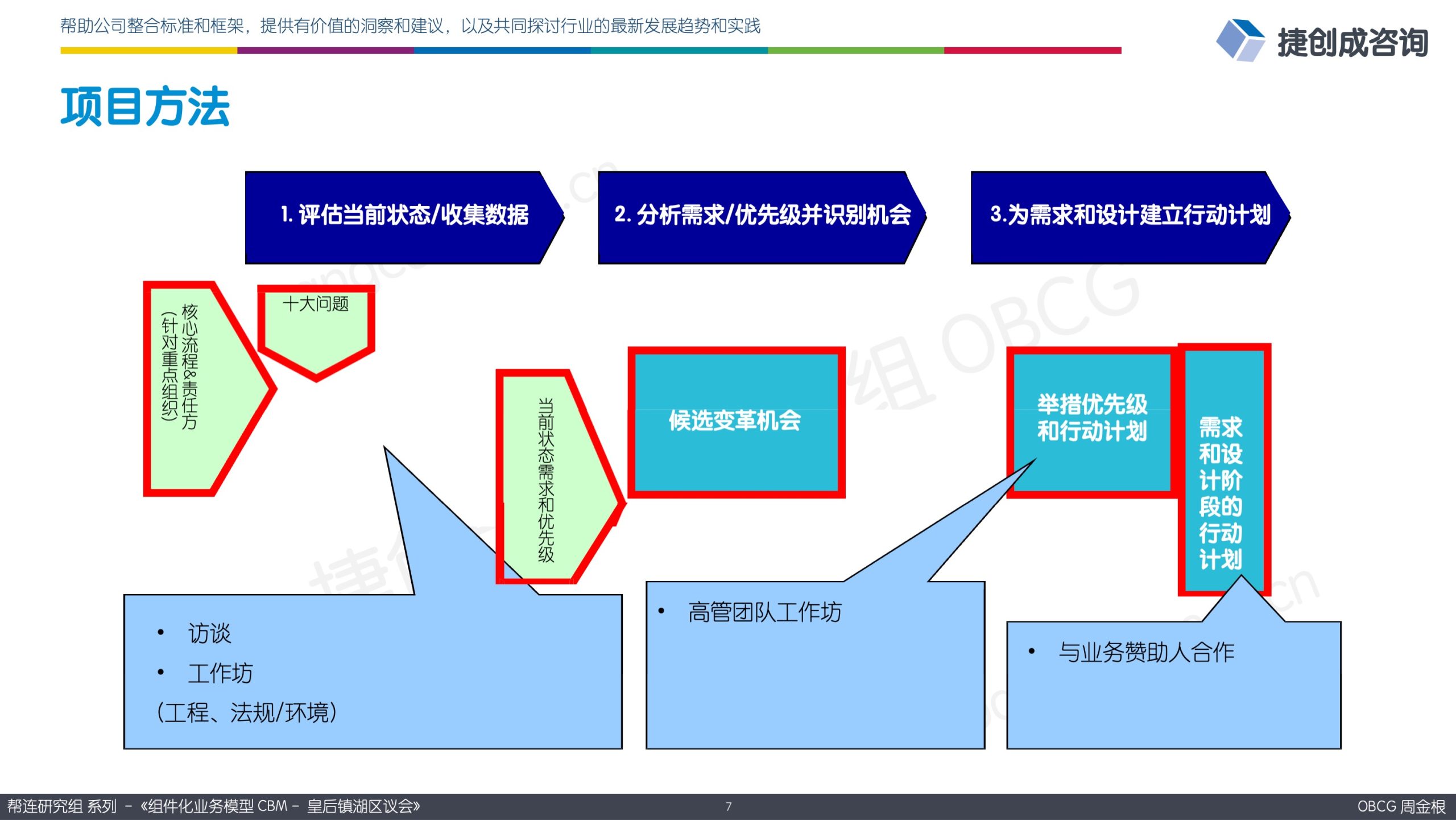Select the 十大问题 green pentagon shape

pyautogui.click(x=316, y=333)
